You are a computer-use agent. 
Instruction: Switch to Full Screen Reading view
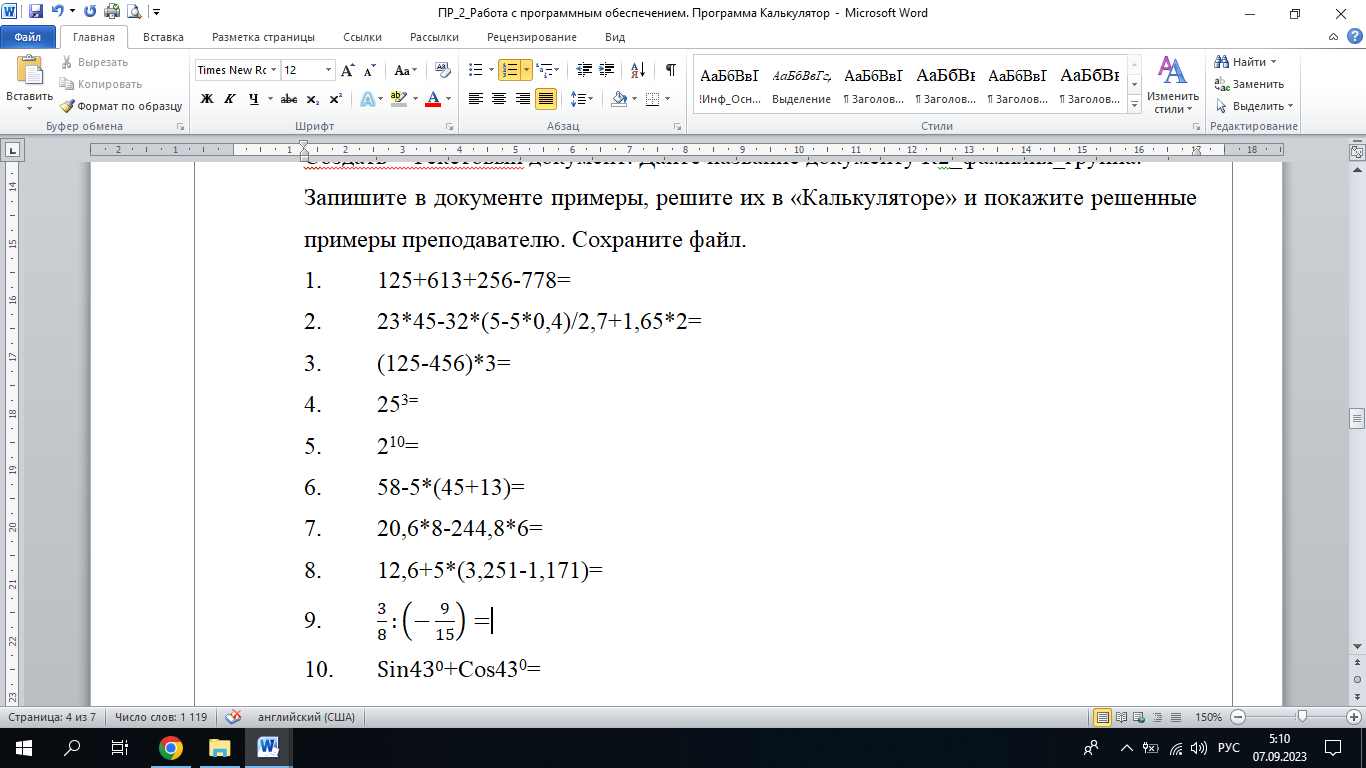click(1120, 717)
